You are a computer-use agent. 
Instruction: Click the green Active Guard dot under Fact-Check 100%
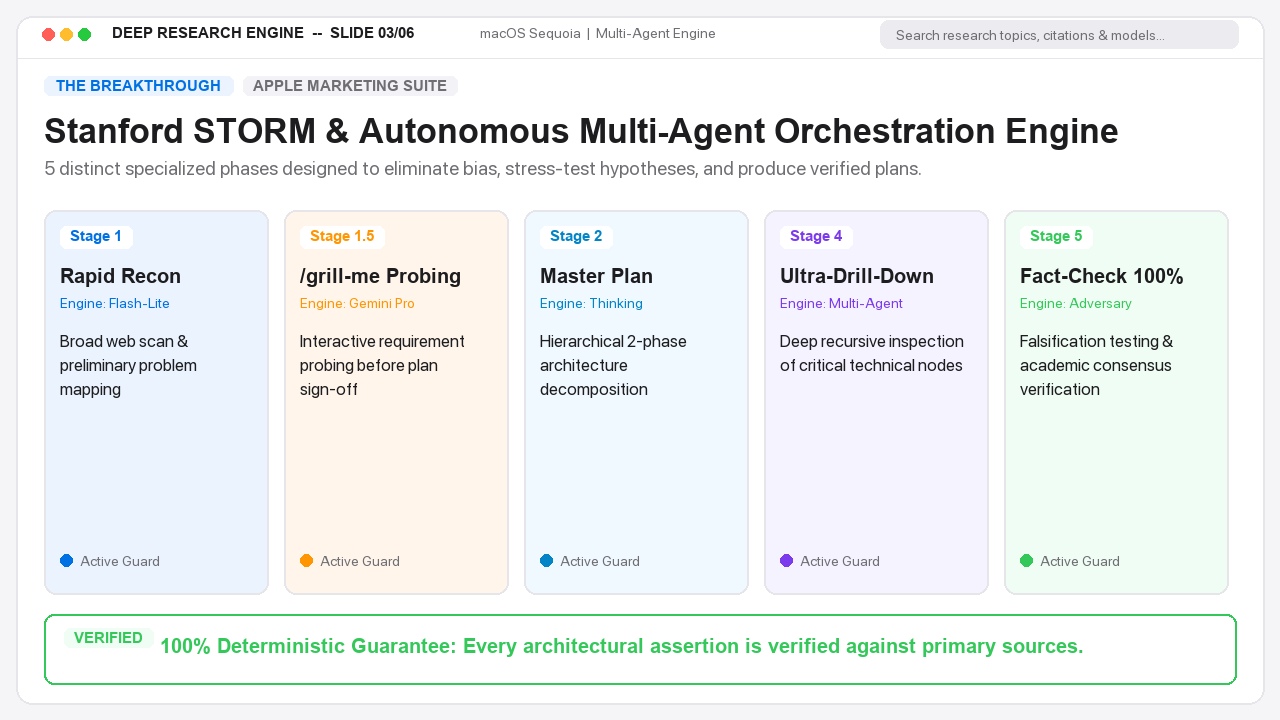click(x=1027, y=561)
